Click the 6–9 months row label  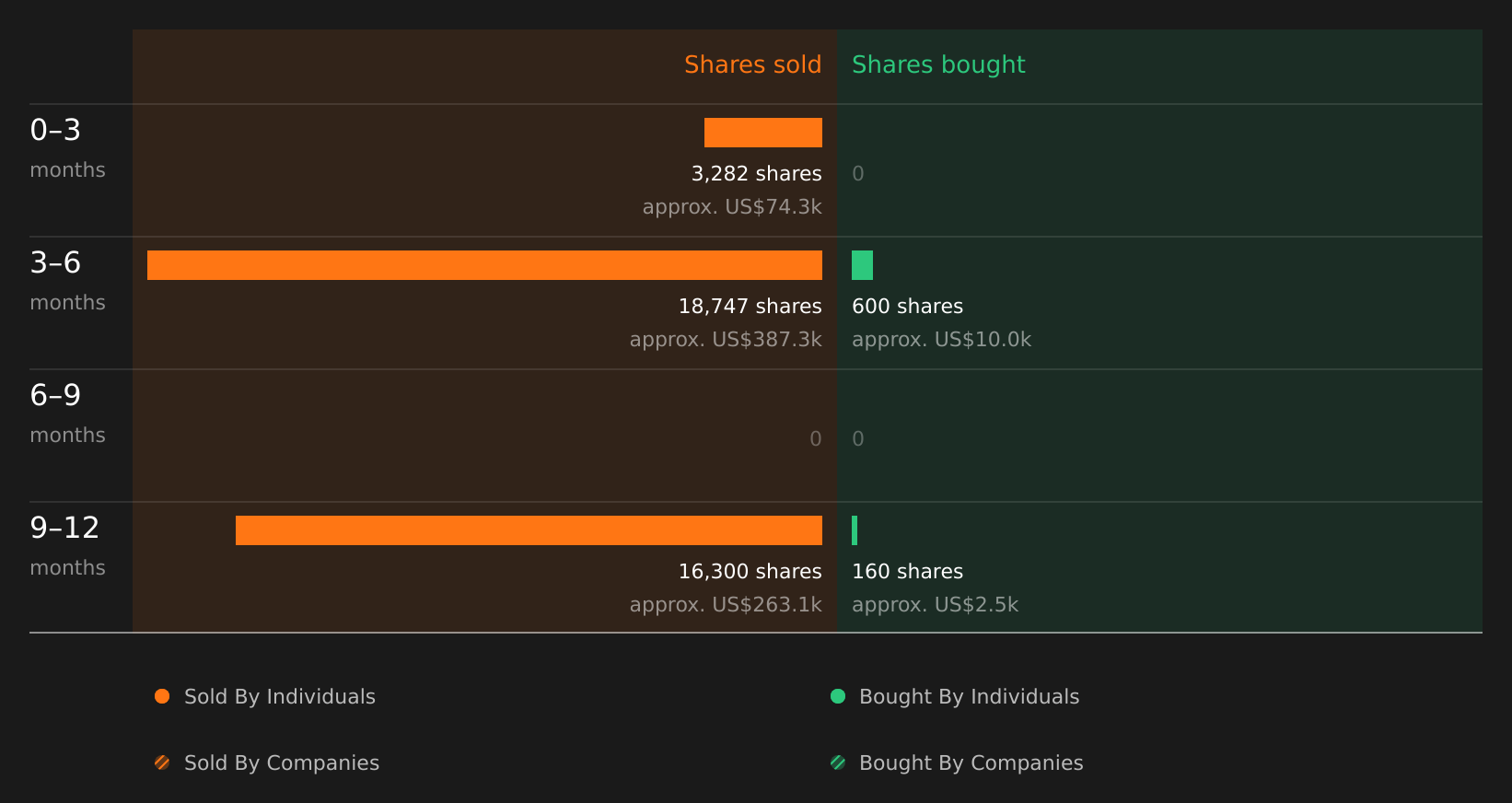click(67, 413)
